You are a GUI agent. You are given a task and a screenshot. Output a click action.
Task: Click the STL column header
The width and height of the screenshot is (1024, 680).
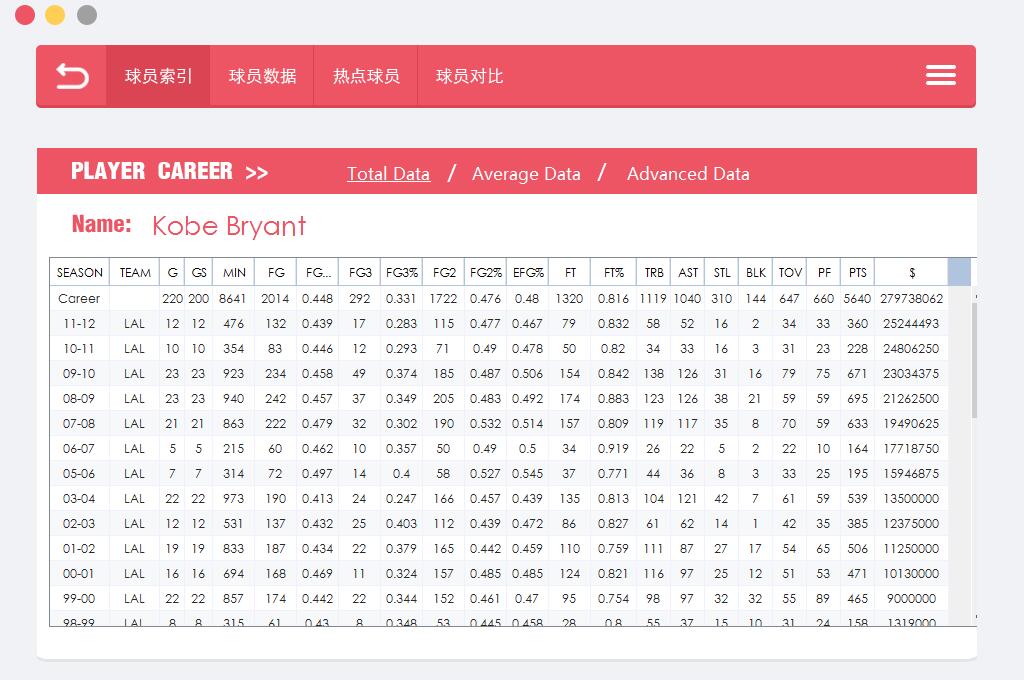pos(722,272)
